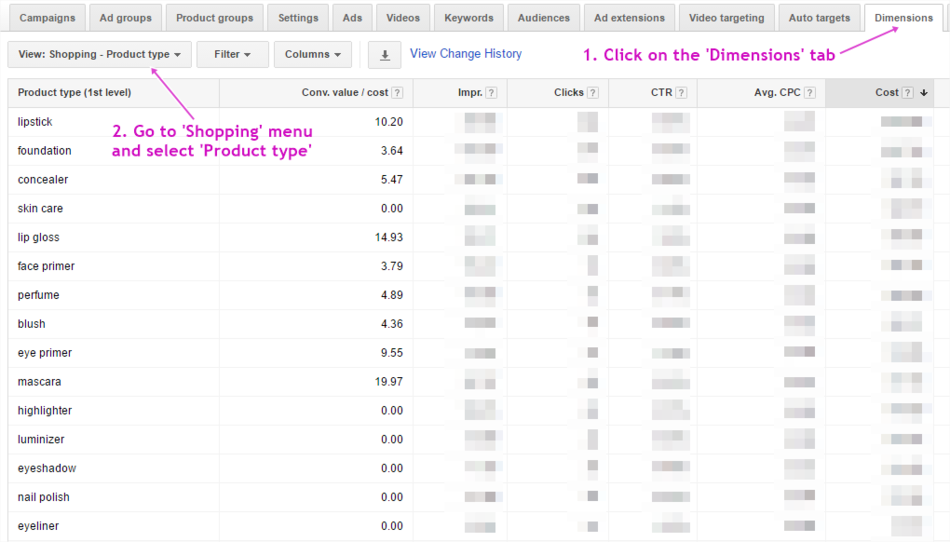Go to the Auto targets tab
This screenshot has height=542, width=950.
819,18
